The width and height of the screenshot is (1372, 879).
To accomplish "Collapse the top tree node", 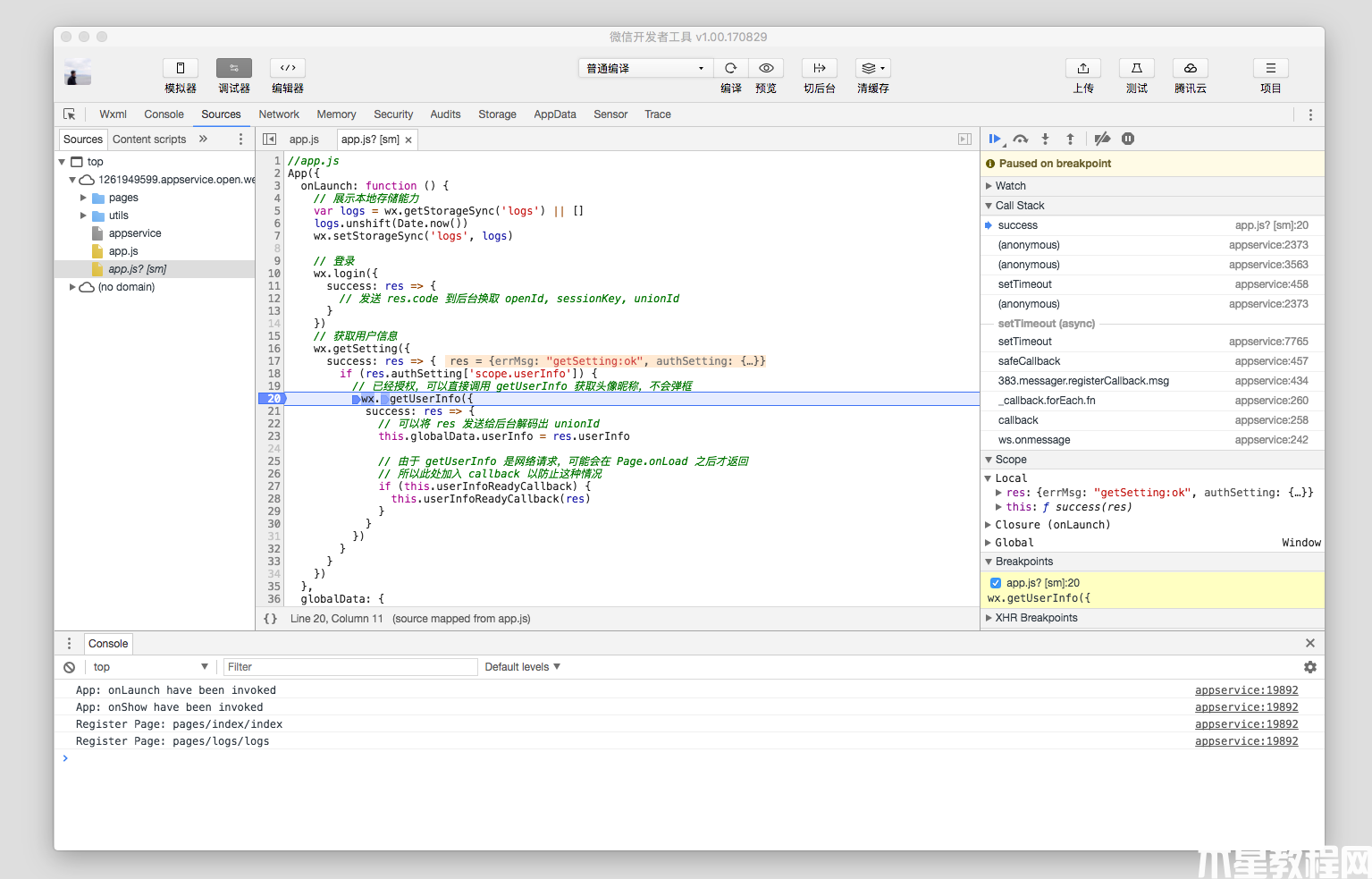I will point(62,162).
